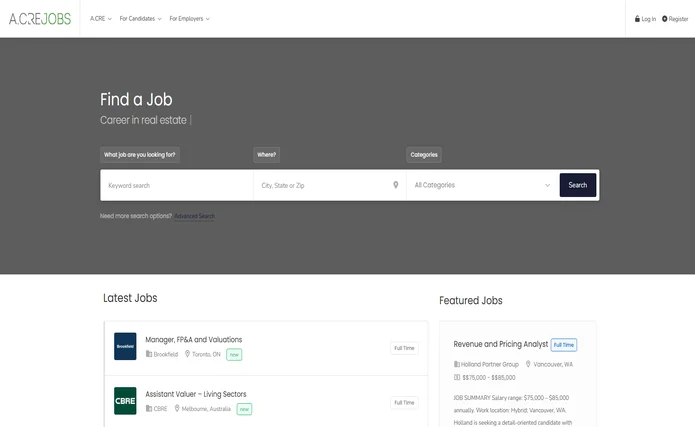The image size is (695, 427).
Task: Click the pin icon next to Toronto, ON
Action: coord(187,354)
